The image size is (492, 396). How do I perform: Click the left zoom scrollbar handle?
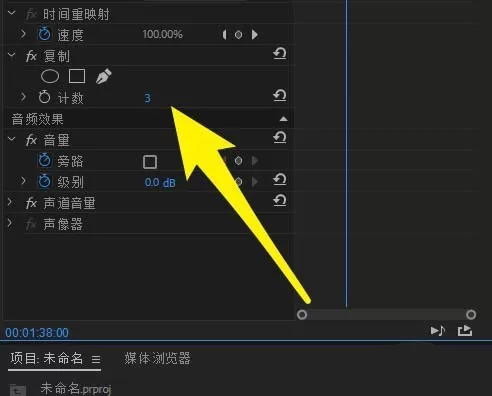click(x=302, y=314)
